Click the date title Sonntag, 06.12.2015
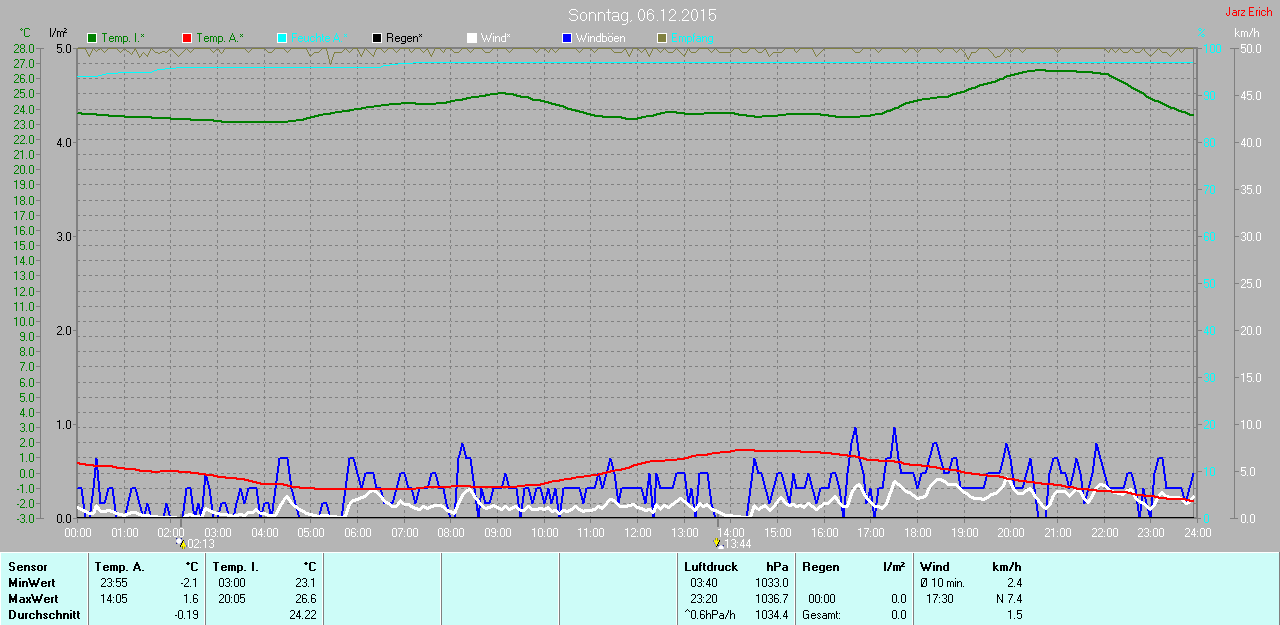 (642, 15)
